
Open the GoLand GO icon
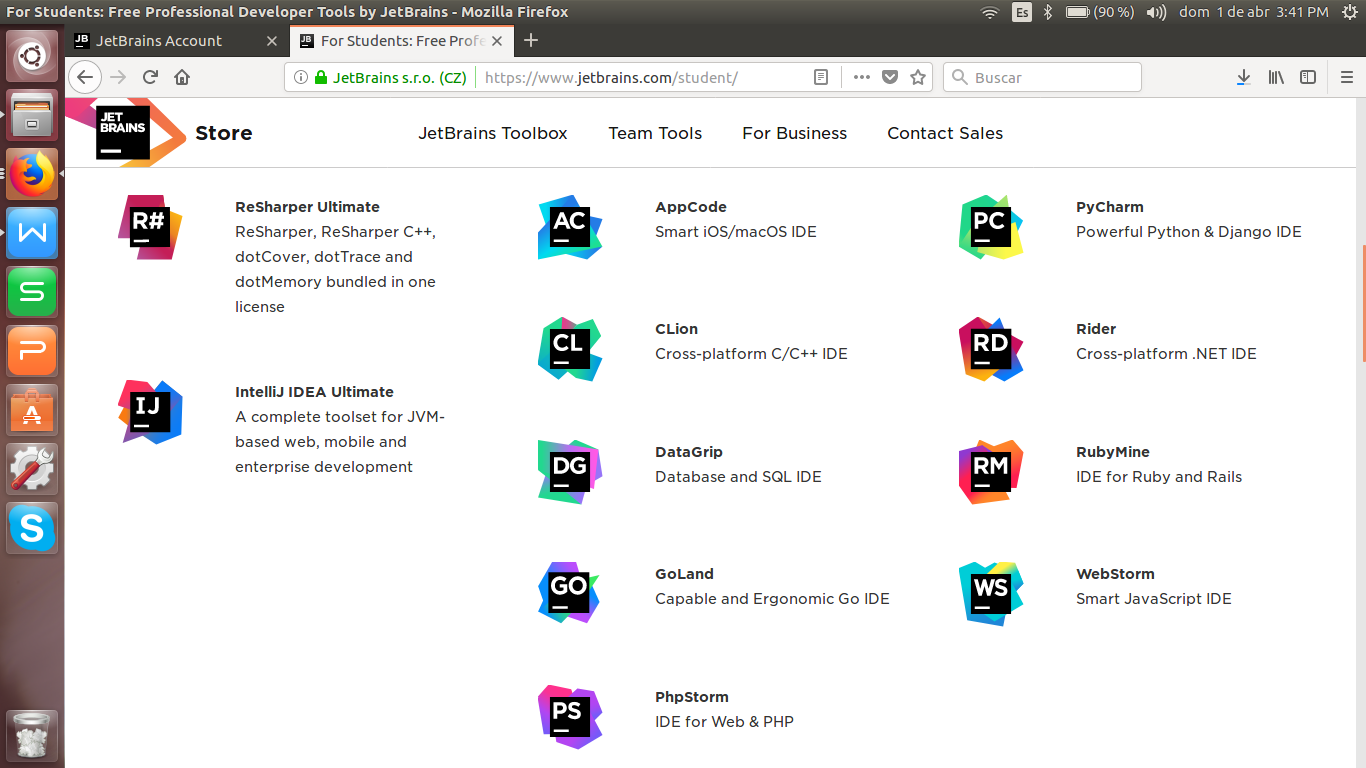tap(570, 594)
